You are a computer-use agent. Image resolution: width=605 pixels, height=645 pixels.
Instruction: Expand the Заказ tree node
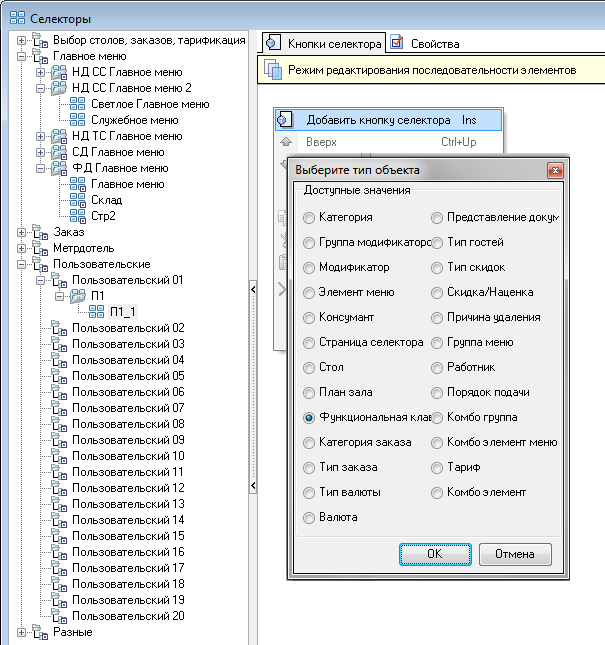tap(22, 232)
